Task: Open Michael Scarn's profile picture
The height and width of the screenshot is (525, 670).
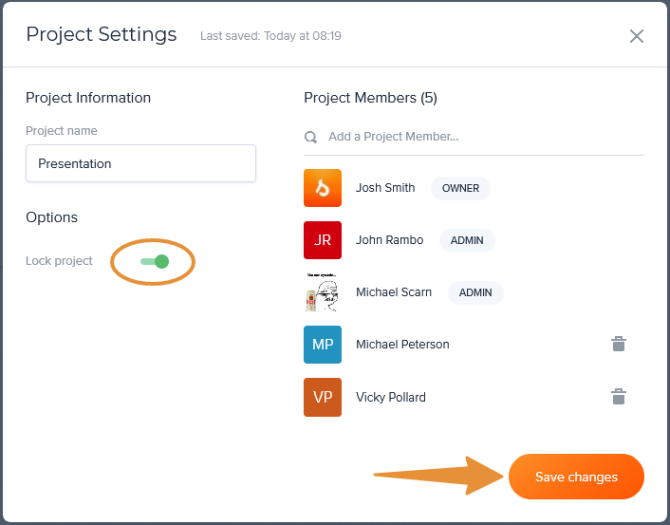Action: (x=322, y=292)
